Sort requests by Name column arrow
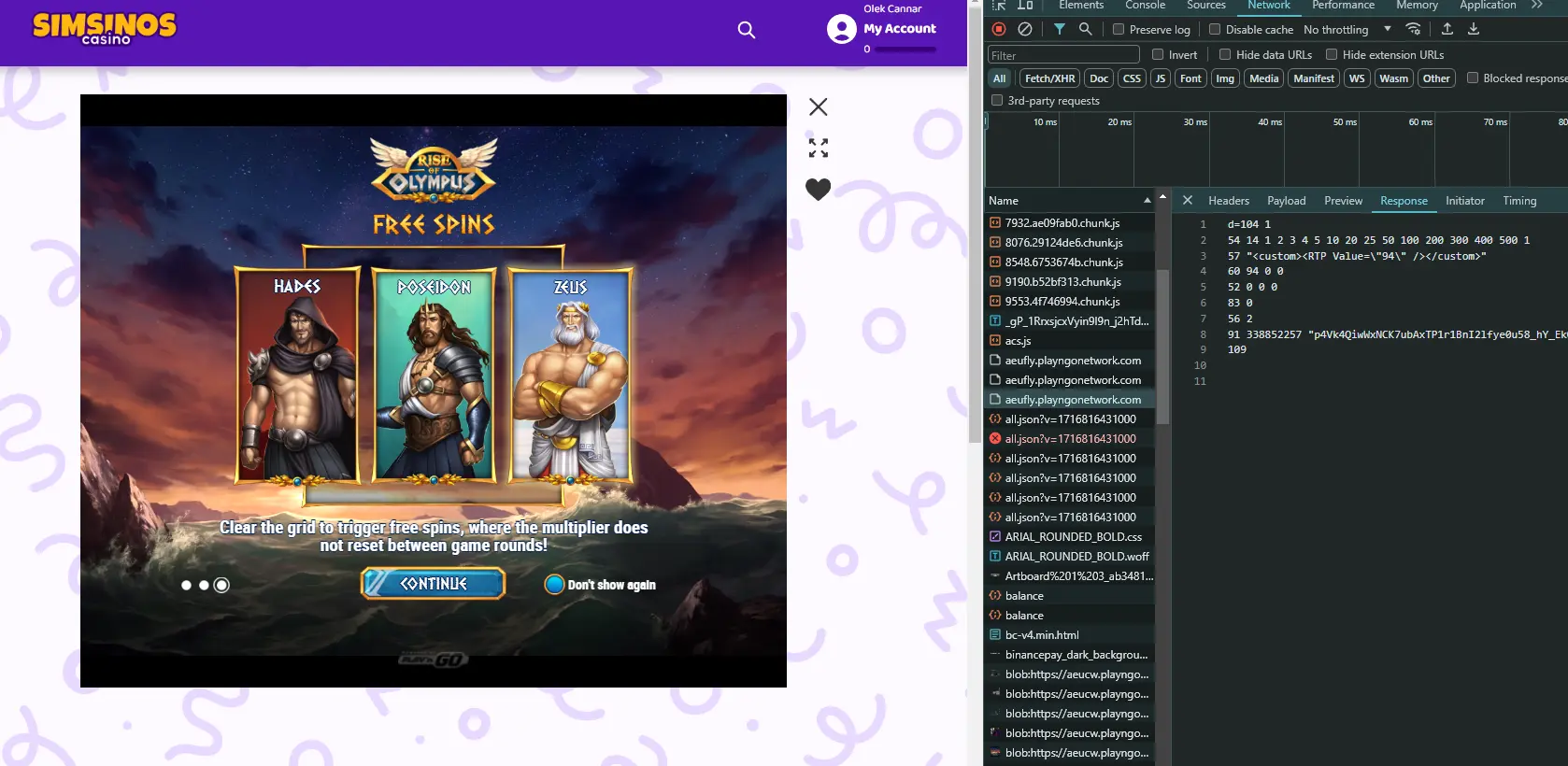Screen dimensions: 1568x766 pyautogui.click(x=1147, y=200)
